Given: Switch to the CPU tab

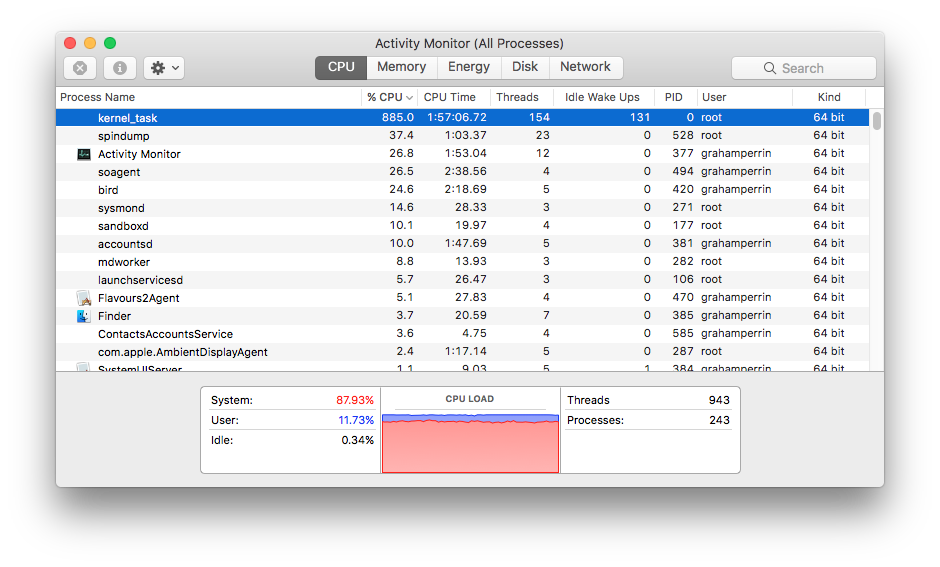Looking at the screenshot, I should (x=341, y=67).
